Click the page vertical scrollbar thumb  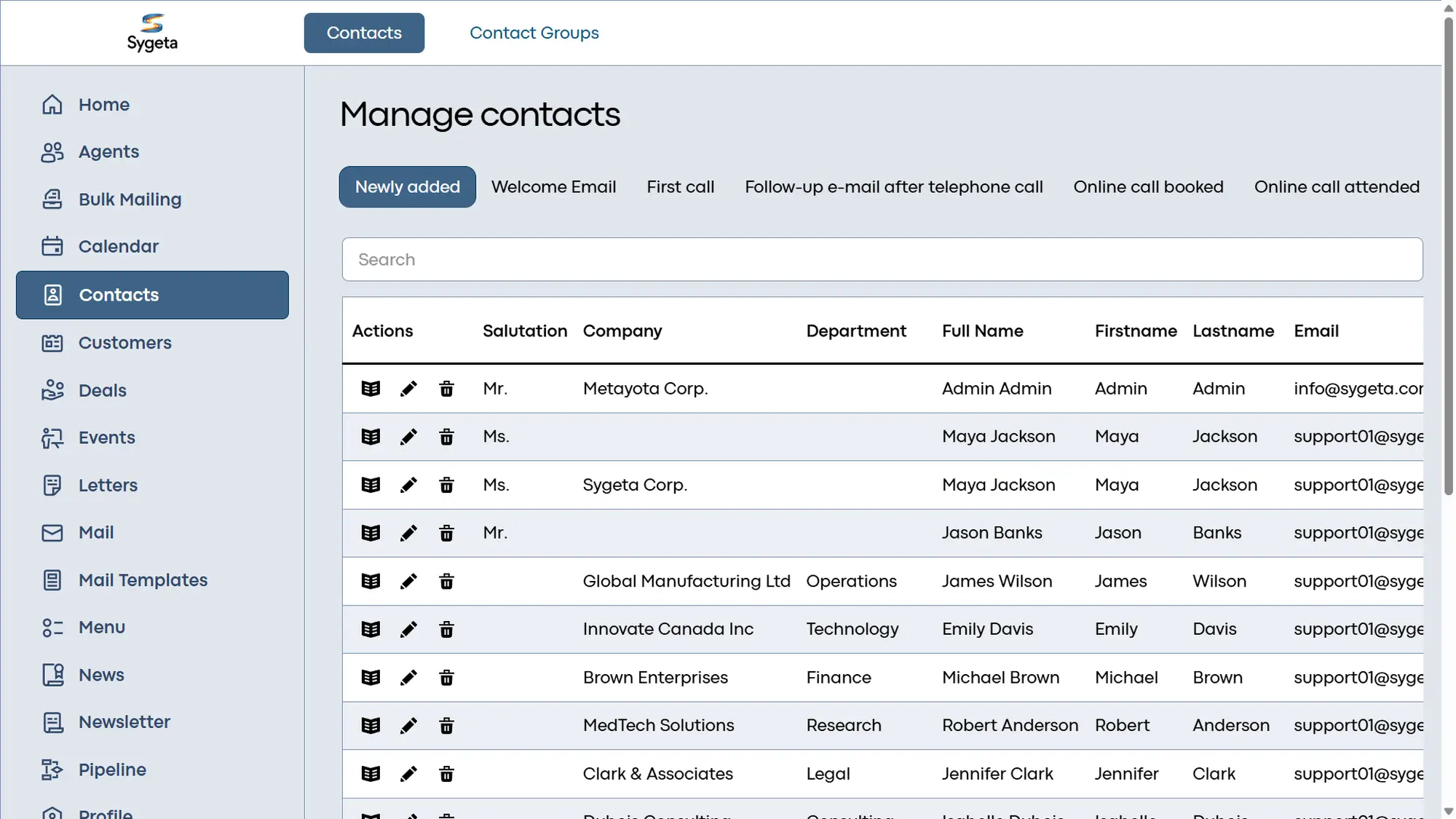click(x=1449, y=255)
